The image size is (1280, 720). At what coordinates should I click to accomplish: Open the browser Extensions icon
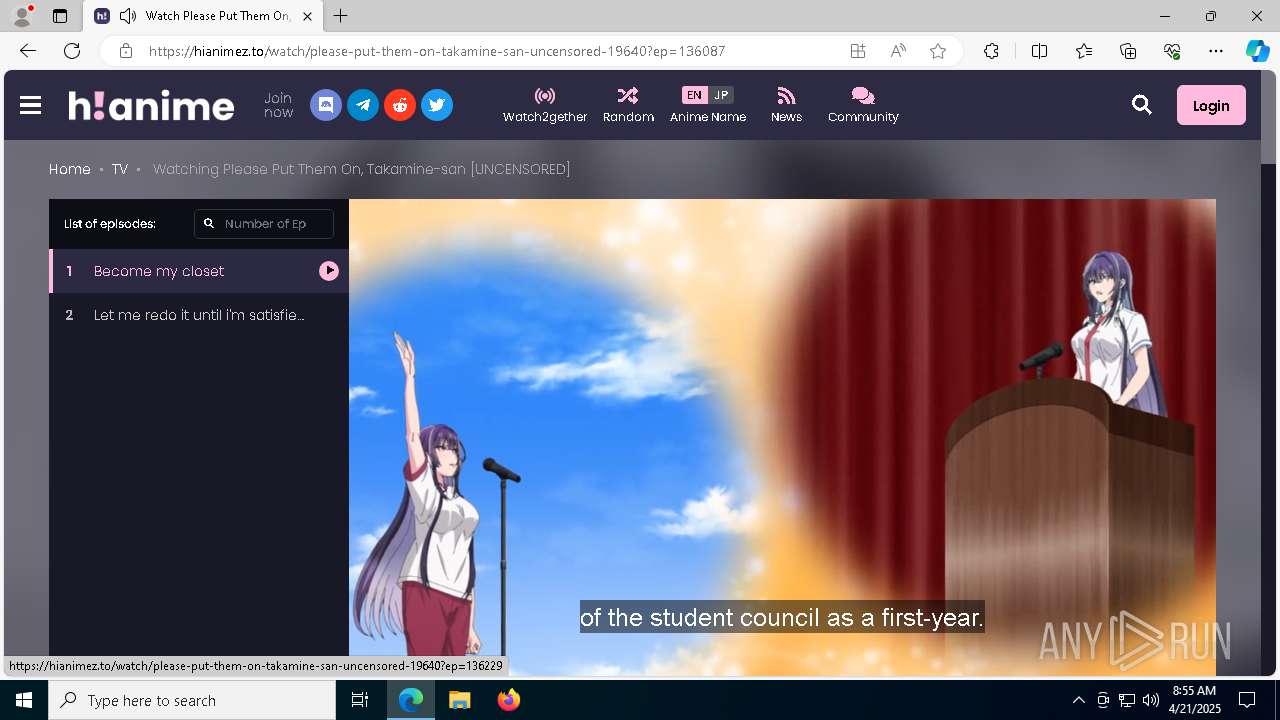click(991, 51)
